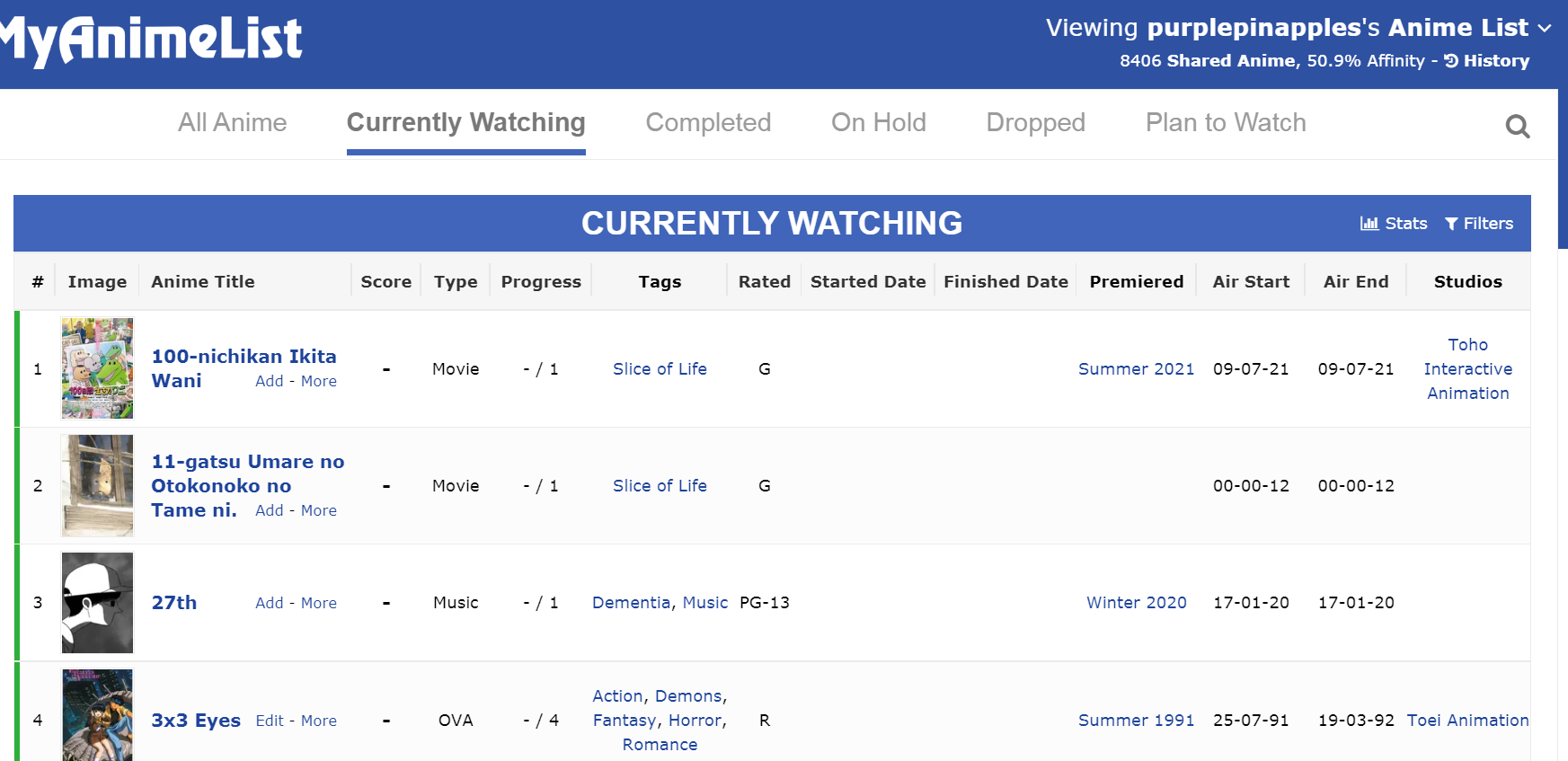This screenshot has width=1568, height=761.
Task: Open the On Hold tab
Action: [x=878, y=123]
